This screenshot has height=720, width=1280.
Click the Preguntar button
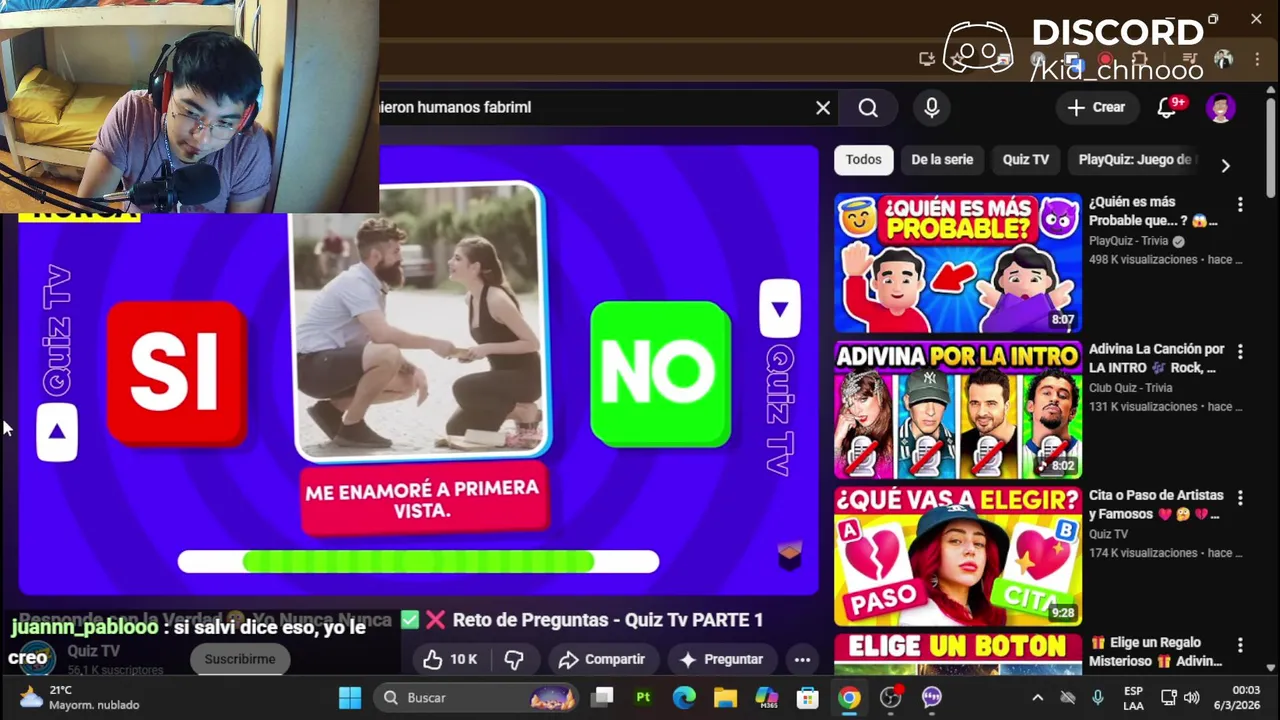tap(721, 659)
